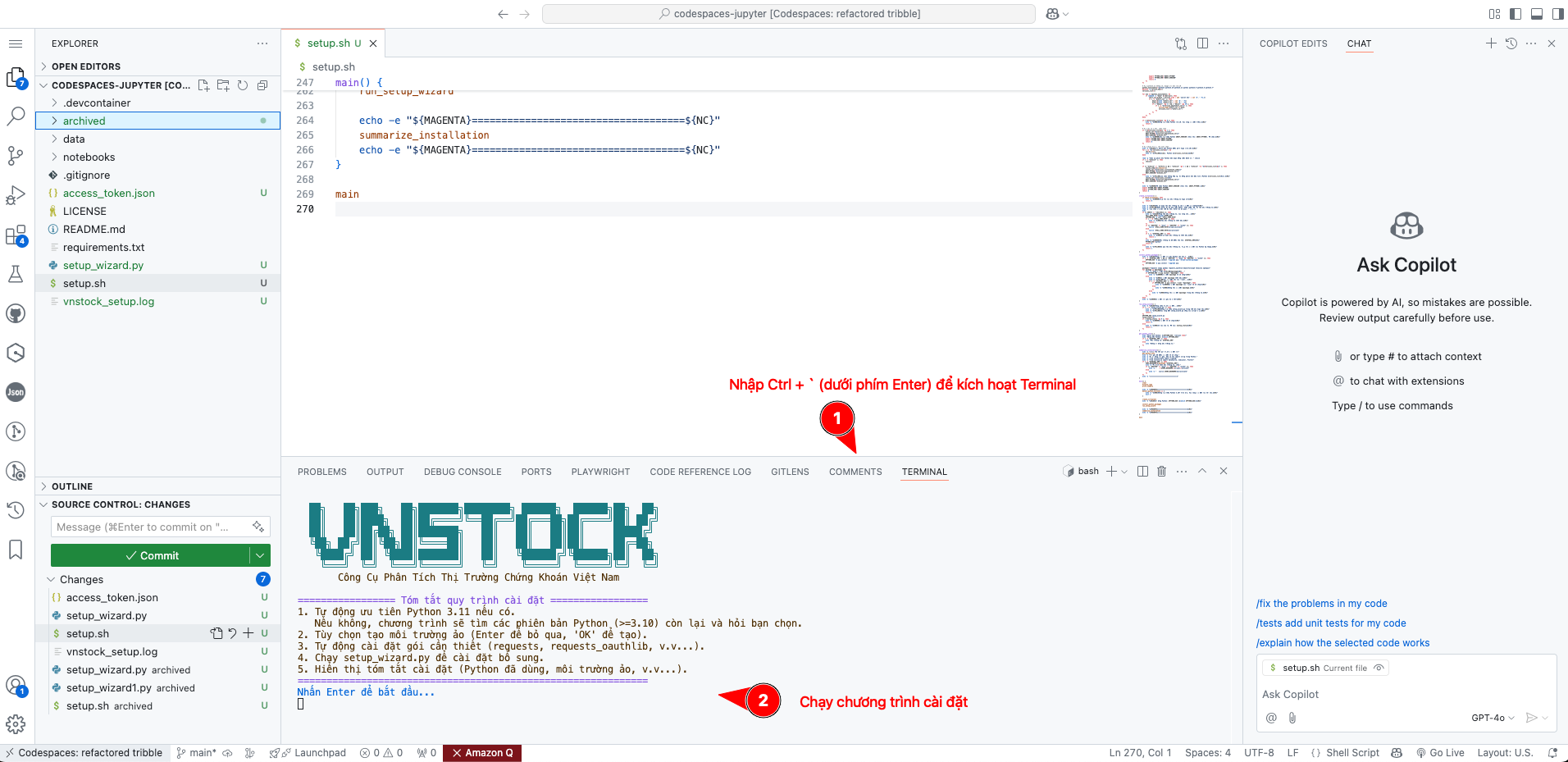Click '/fix the problems in my code' link
The height and width of the screenshot is (762, 1568).
click(x=1322, y=604)
